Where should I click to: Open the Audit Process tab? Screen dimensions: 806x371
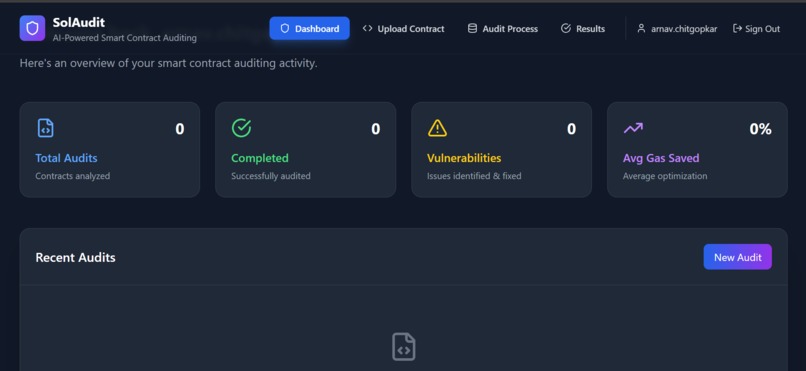503,29
